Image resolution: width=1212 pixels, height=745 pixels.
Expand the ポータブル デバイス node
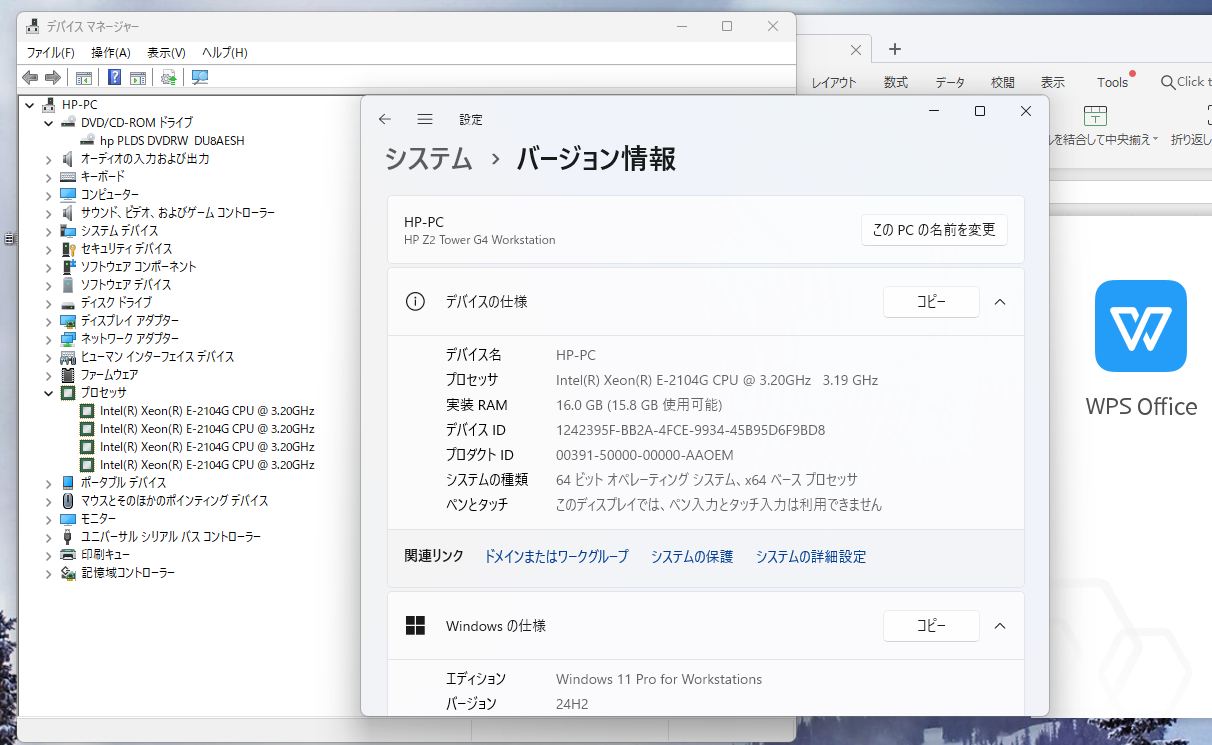pyautogui.click(x=48, y=482)
